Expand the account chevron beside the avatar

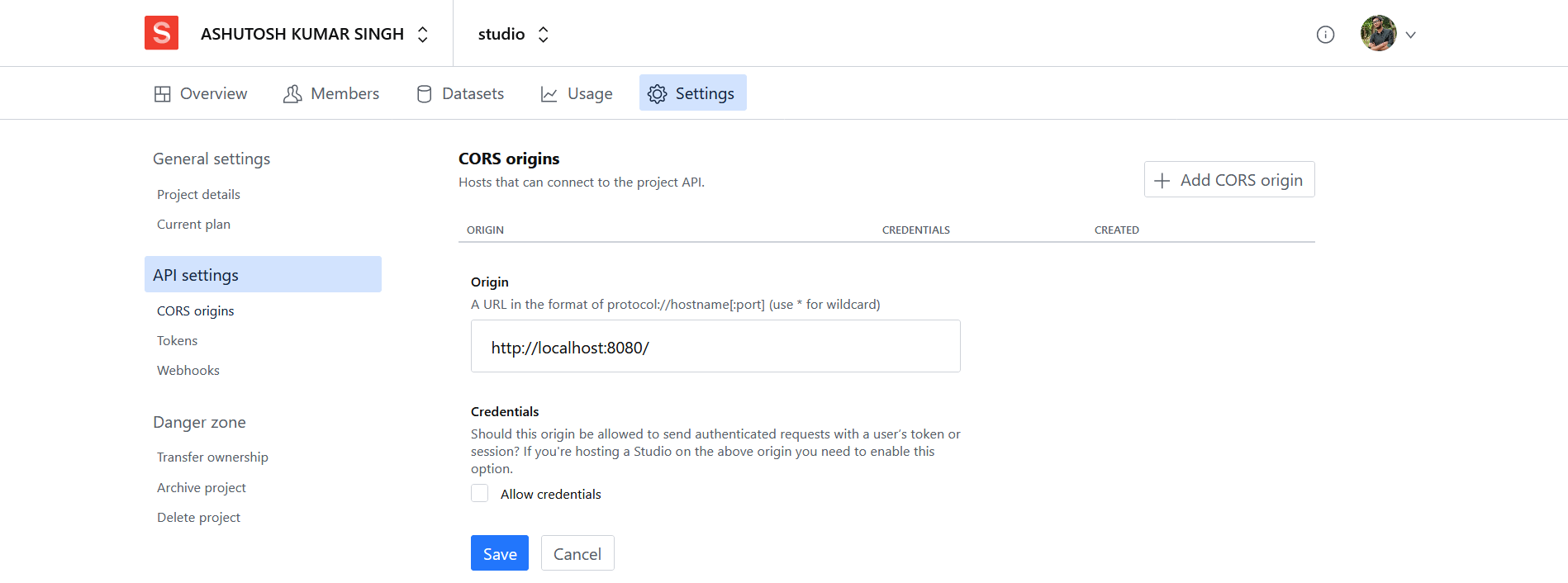1411,34
